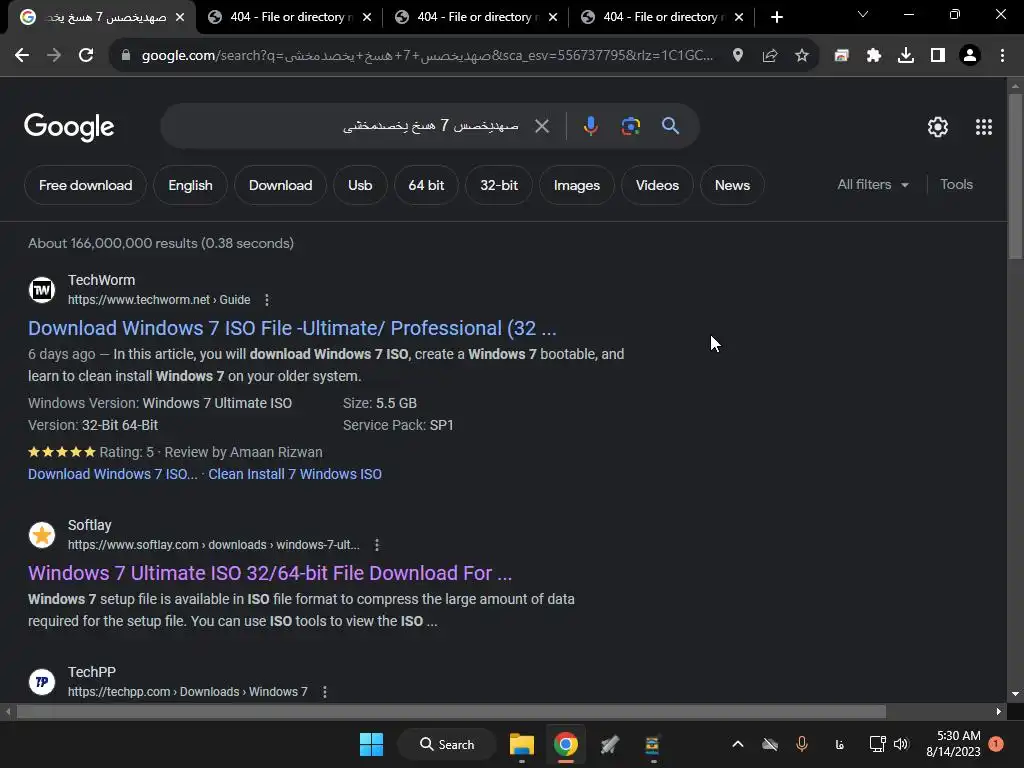
Task: Switch to Images results
Action: coord(577,185)
